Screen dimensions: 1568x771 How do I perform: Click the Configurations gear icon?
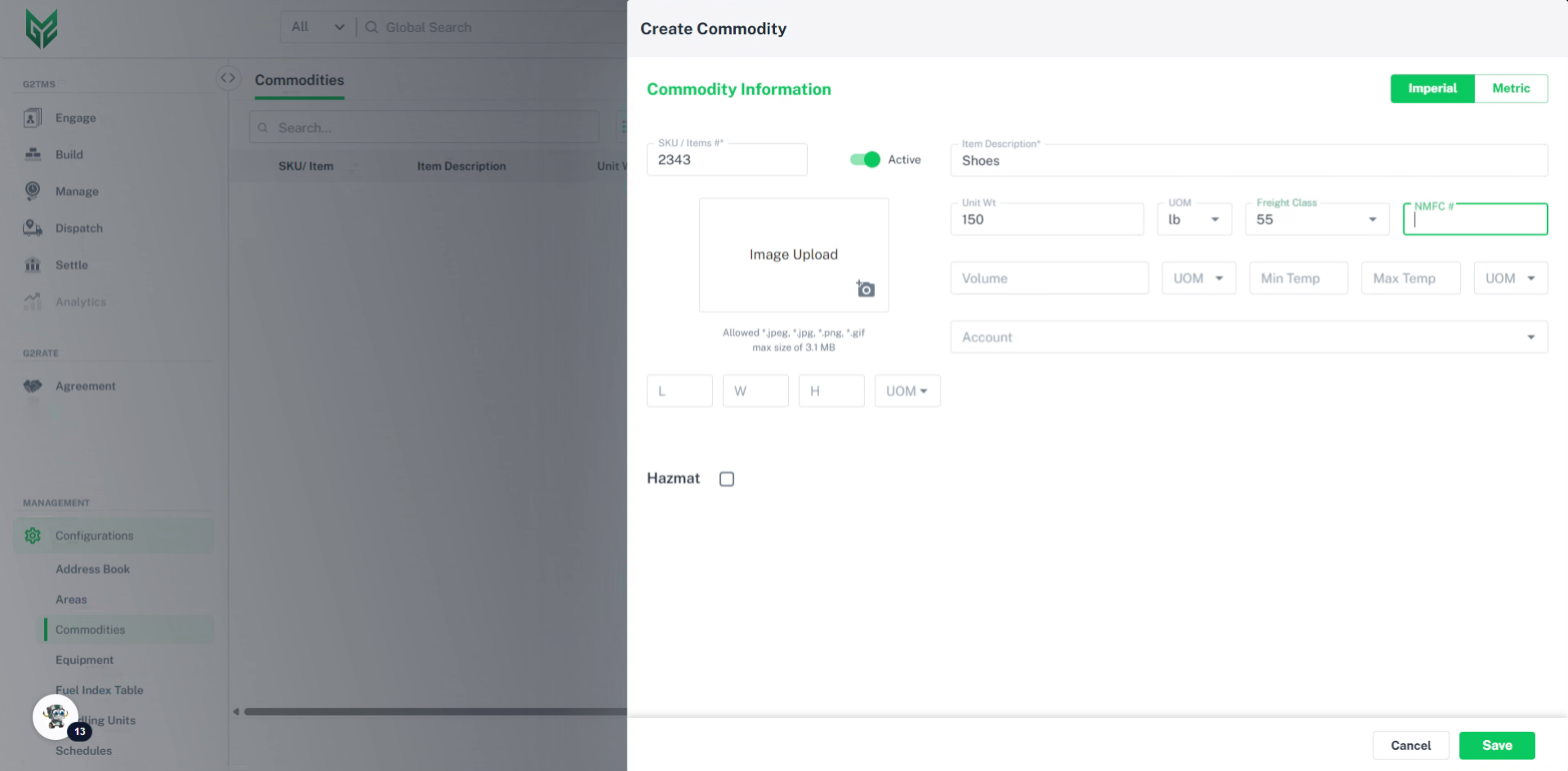pos(33,536)
